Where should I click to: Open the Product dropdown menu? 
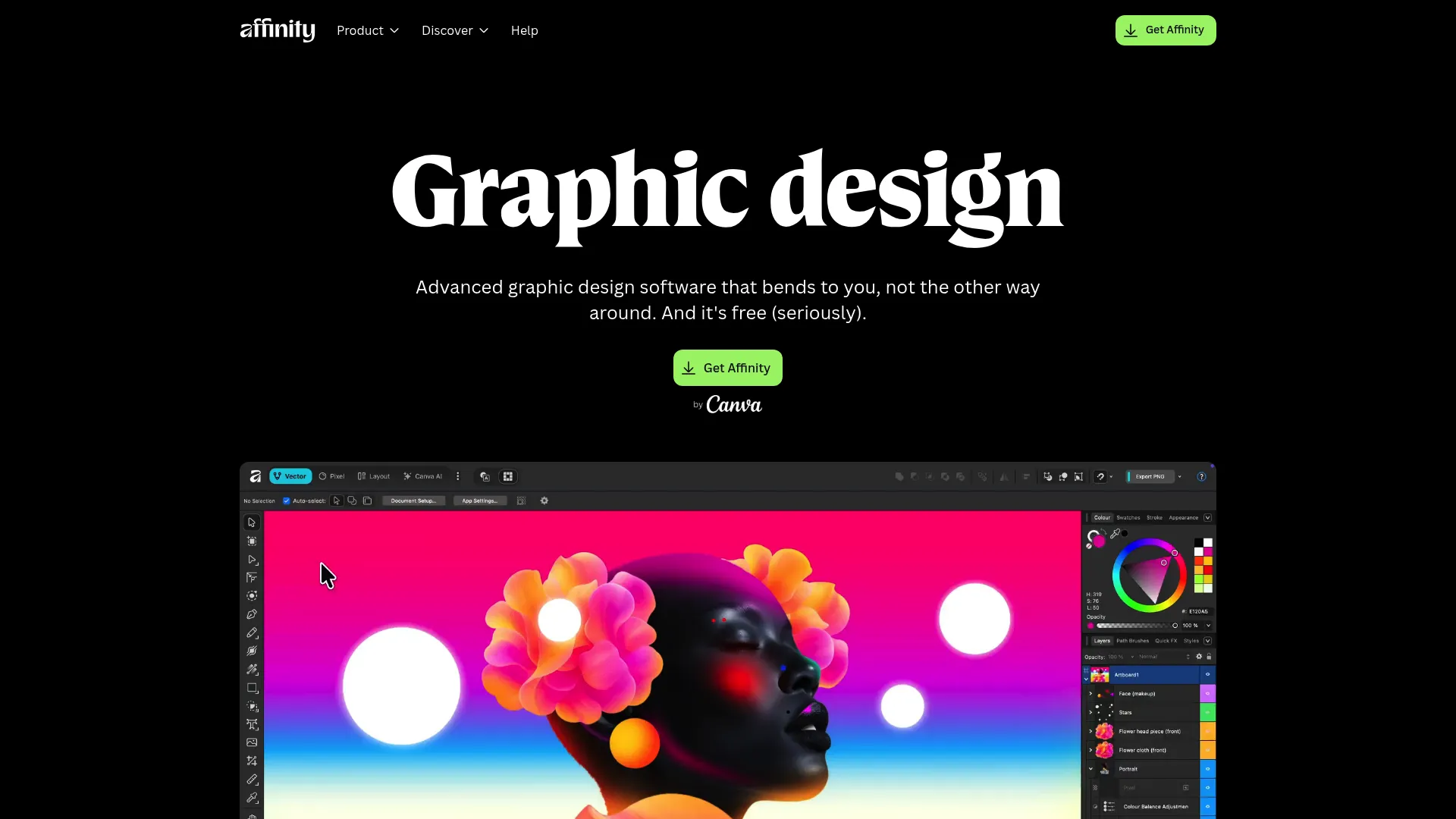368,30
